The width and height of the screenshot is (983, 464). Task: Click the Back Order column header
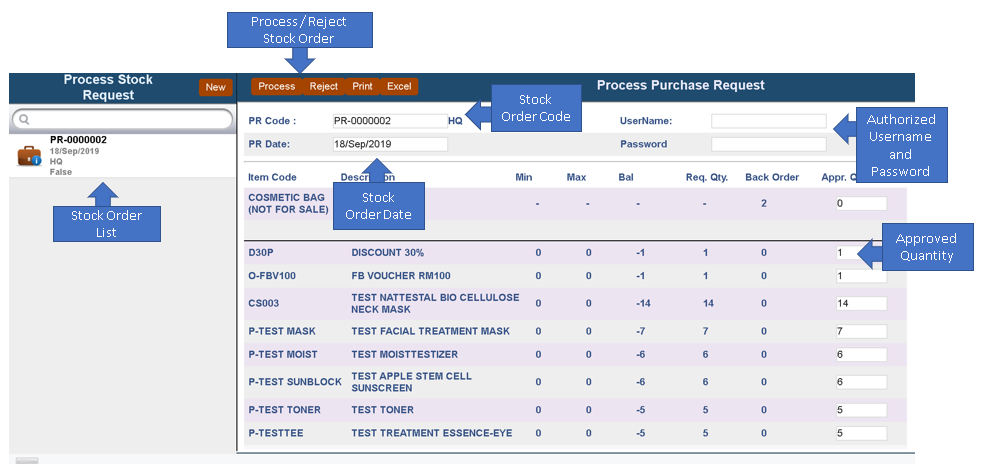tap(772, 177)
